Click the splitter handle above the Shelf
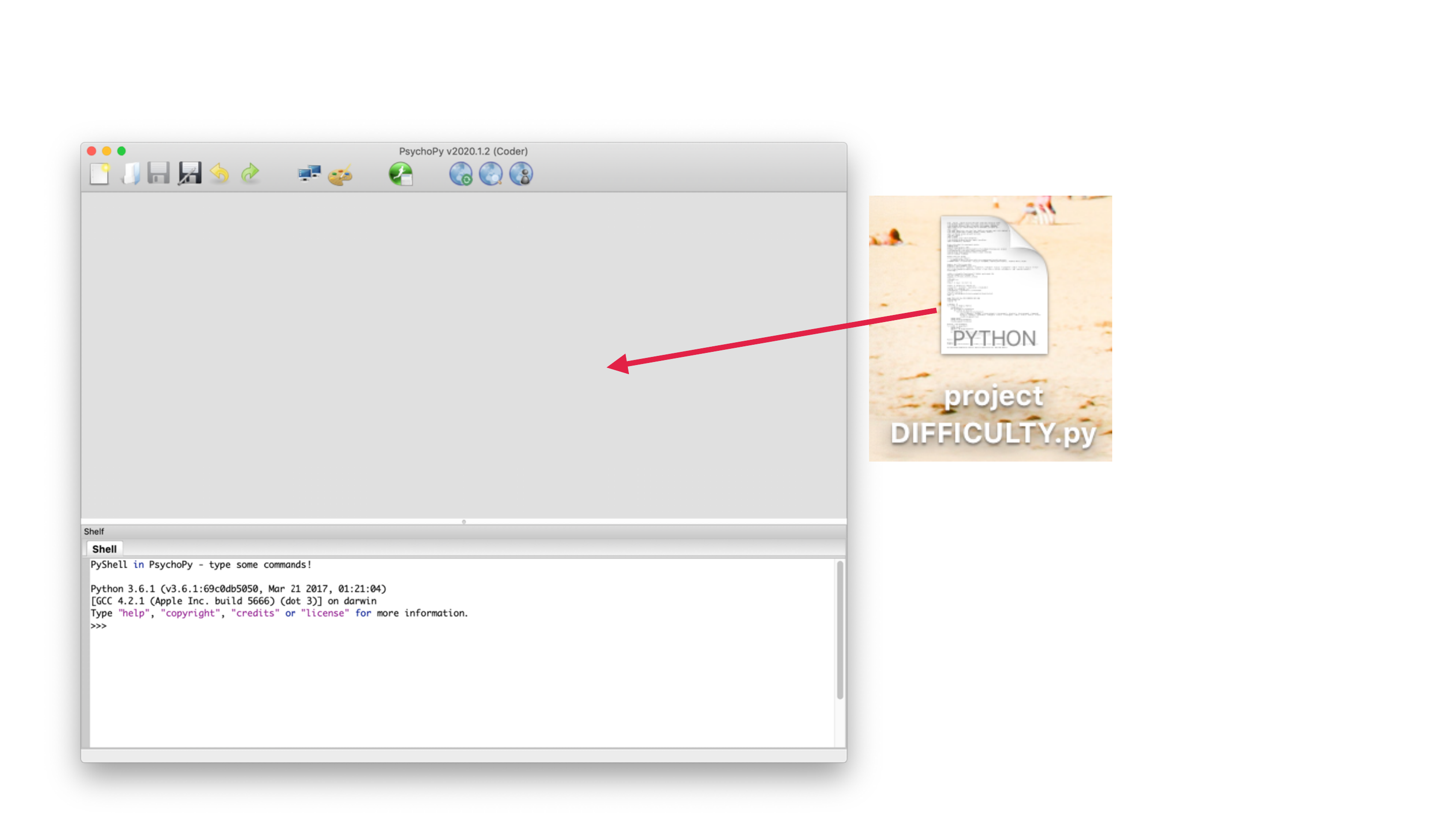The image size is (1456, 819). point(464,522)
